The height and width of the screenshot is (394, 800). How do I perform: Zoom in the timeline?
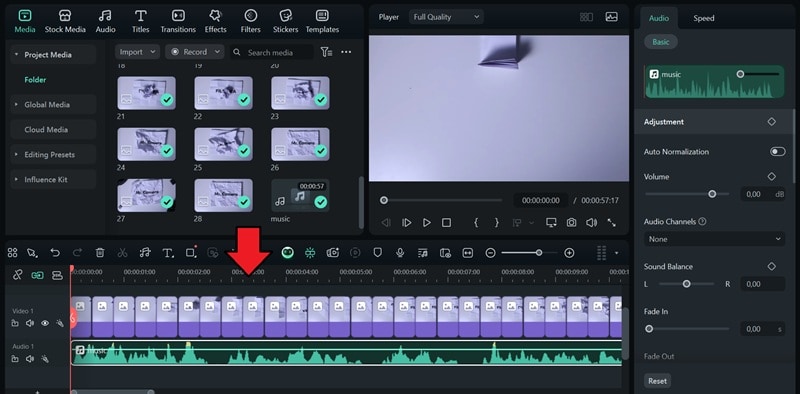pyautogui.click(x=569, y=253)
